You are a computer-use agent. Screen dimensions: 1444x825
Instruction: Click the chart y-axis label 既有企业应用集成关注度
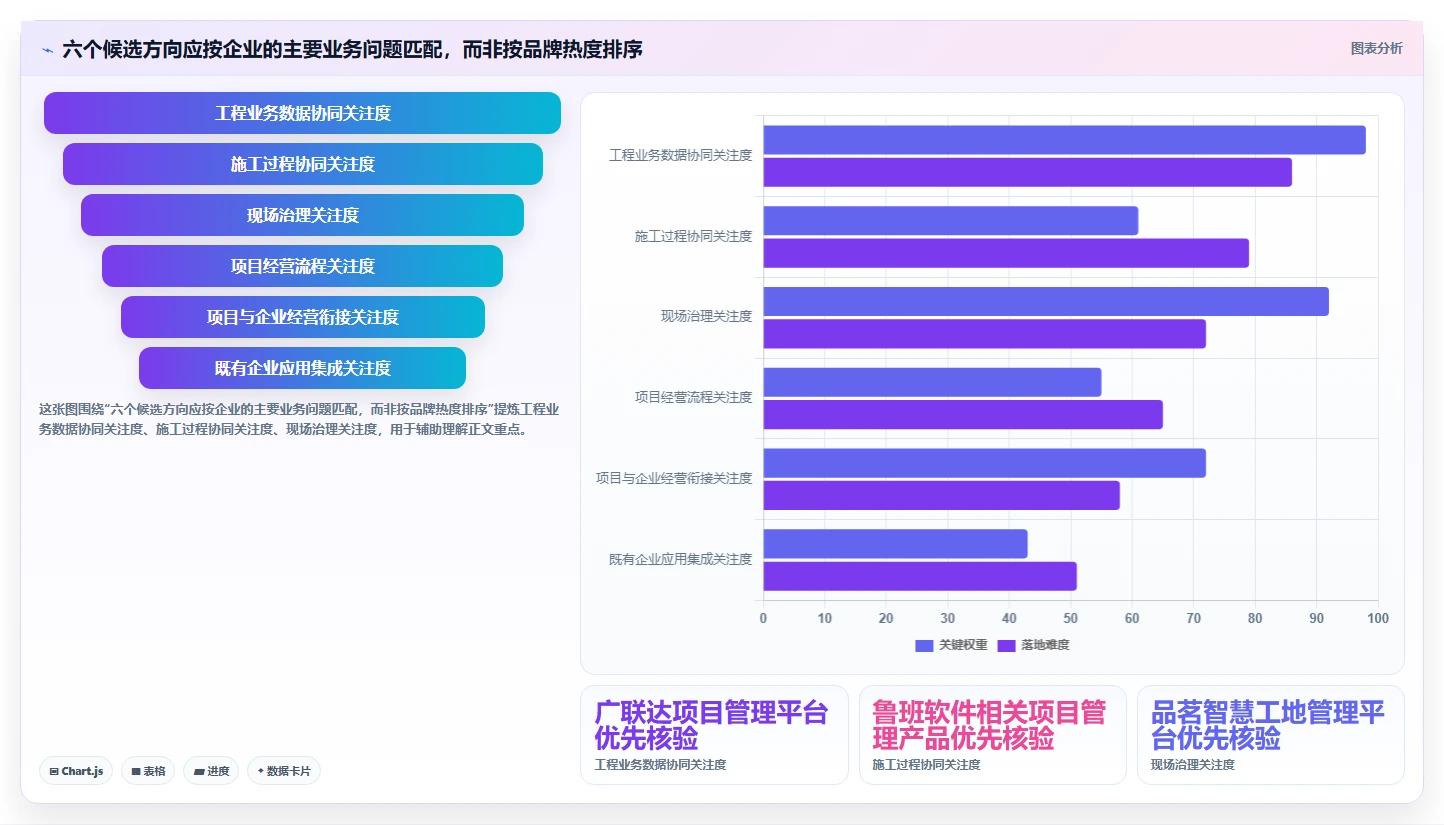click(x=680, y=560)
